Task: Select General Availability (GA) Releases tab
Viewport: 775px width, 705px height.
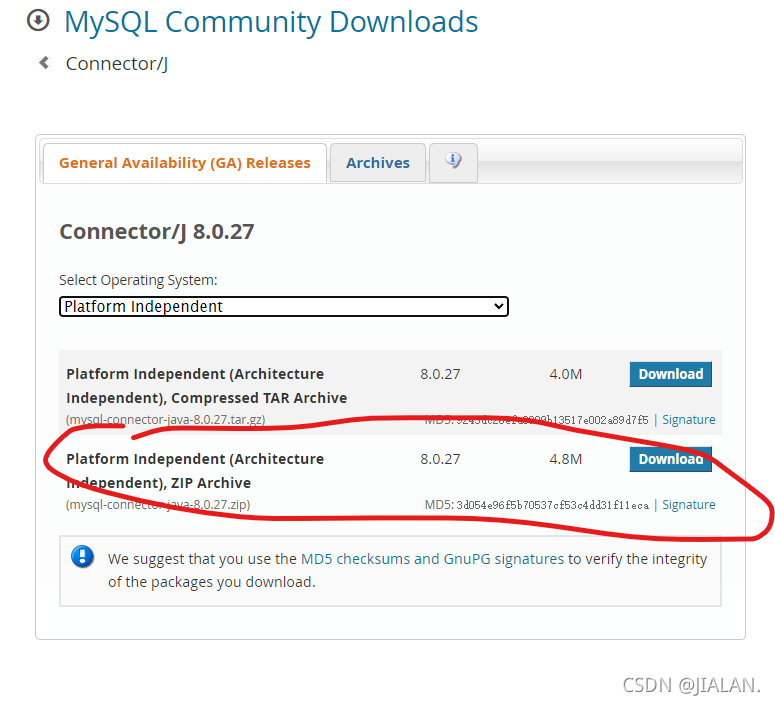Action: 185,163
